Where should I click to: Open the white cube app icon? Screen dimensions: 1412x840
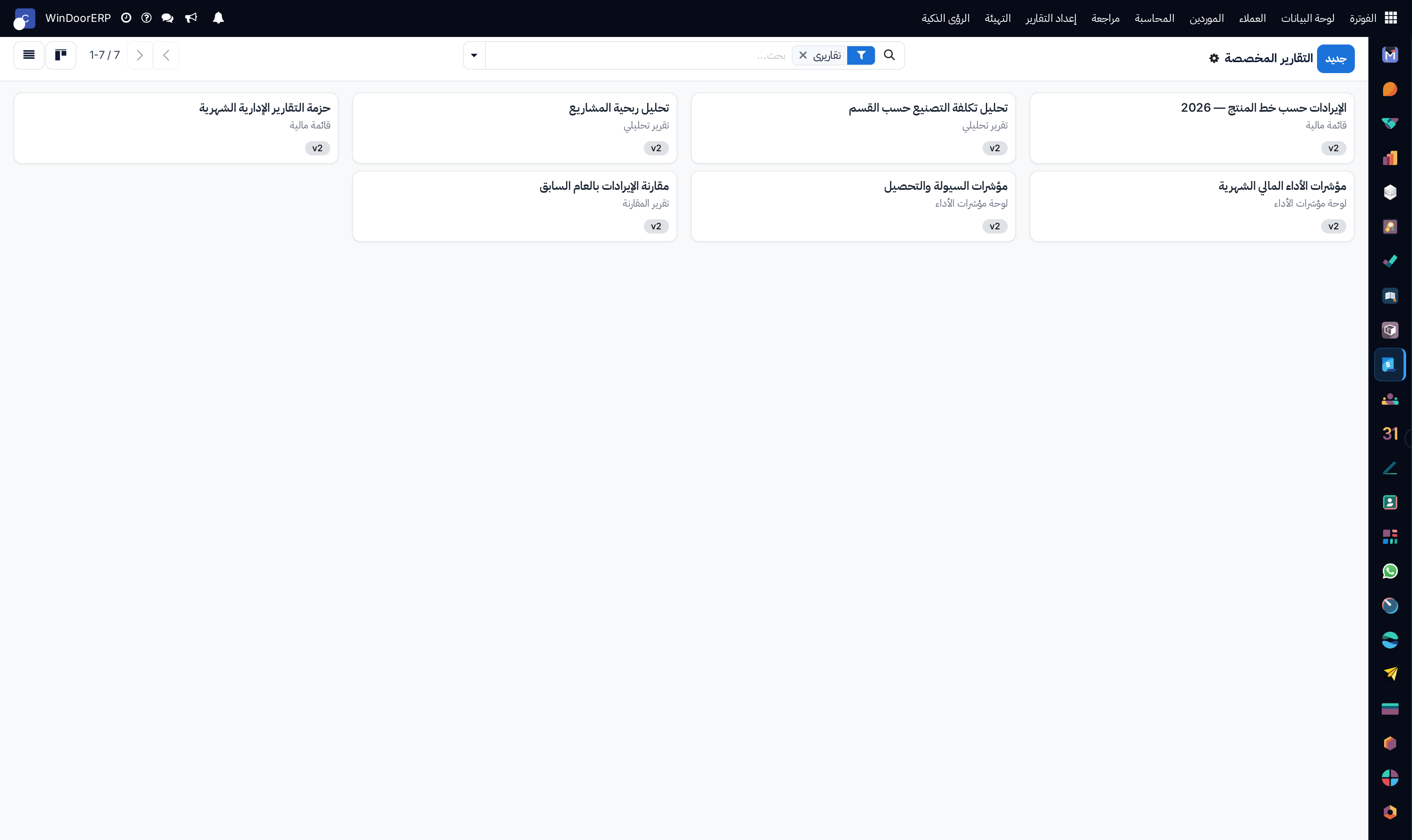click(1390, 192)
